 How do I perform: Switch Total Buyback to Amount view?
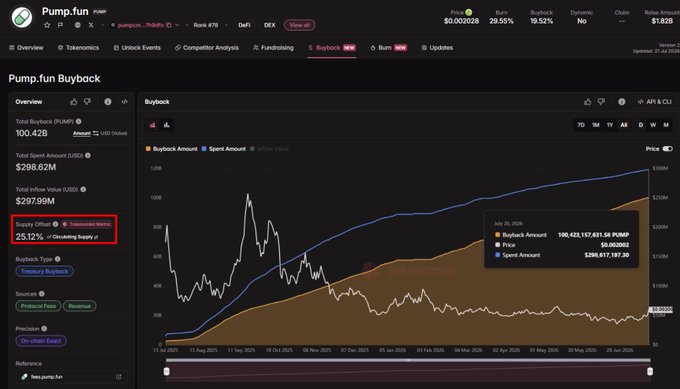pyautogui.click(x=82, y=133)
